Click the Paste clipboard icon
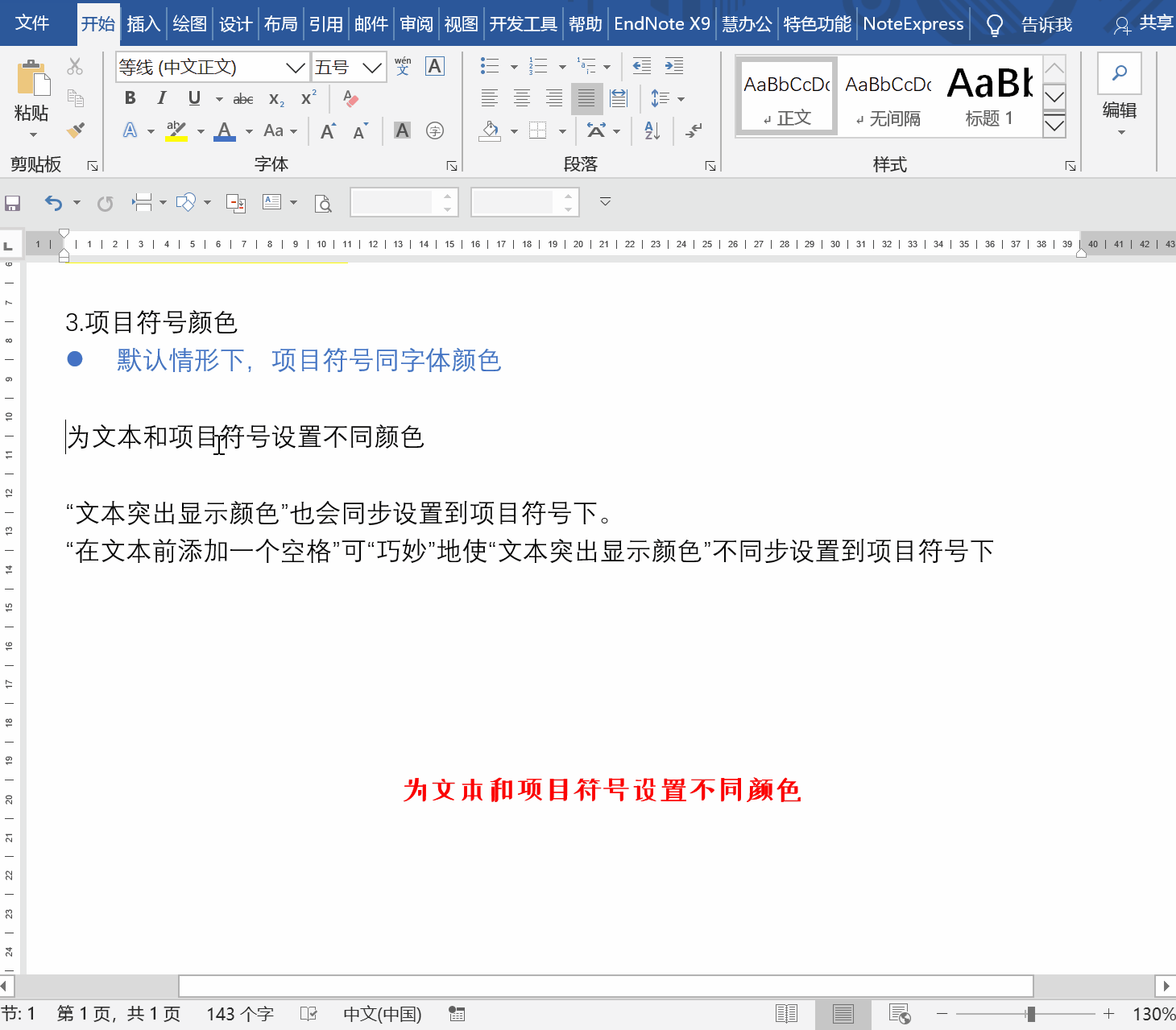1176x1030 pixels. click(33, 78)
